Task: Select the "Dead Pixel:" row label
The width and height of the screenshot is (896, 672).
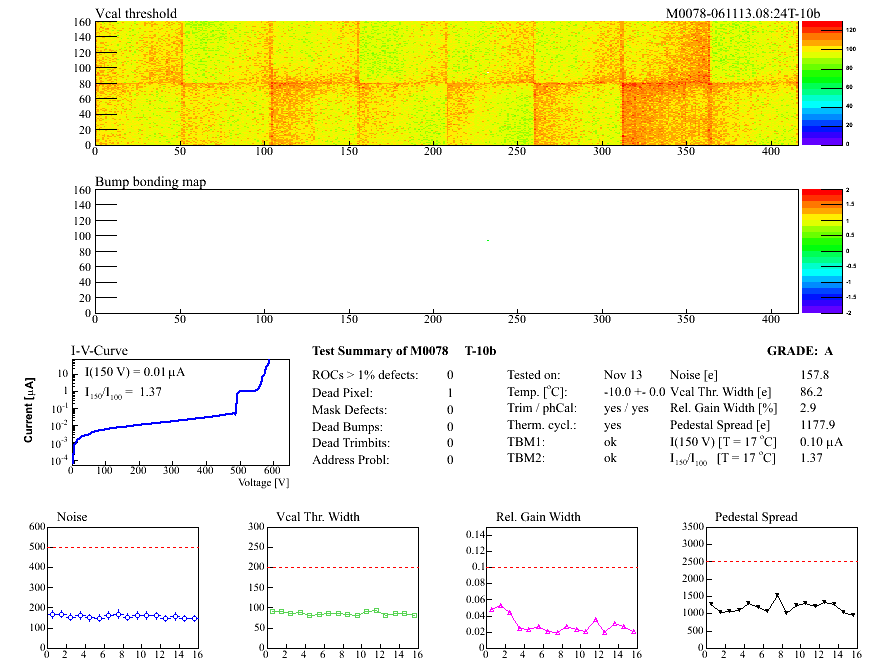Action: pyautogui.click(x=342, y=393)
